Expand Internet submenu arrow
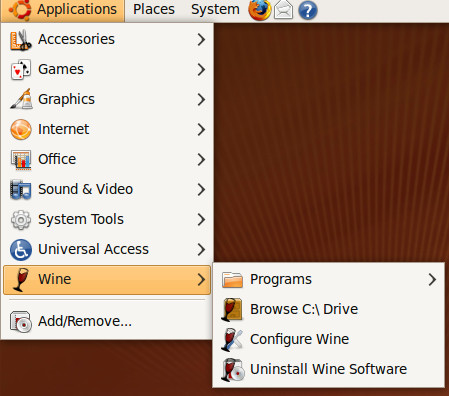Viewport: 449px width, 396px height. (201, 129)
